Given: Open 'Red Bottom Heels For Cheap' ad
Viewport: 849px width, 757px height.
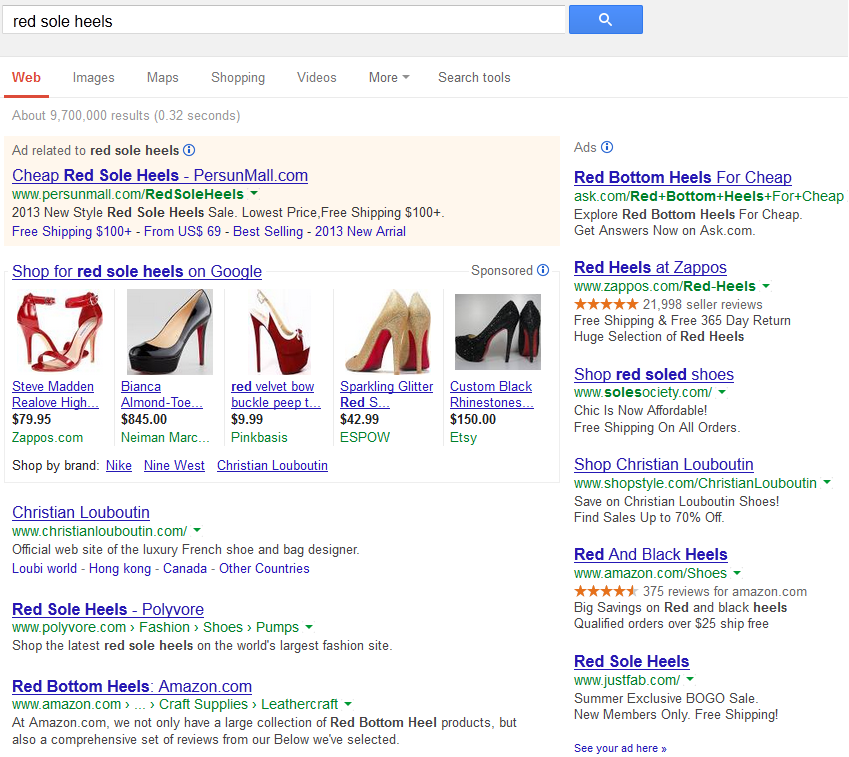Looking at the screenshot, I should (682, 177).
